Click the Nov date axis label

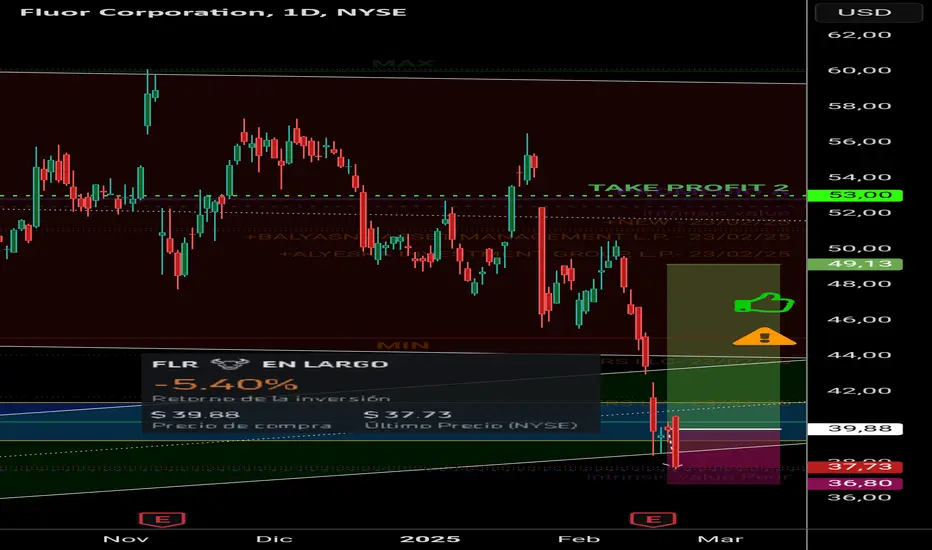(x=126, y=539)
